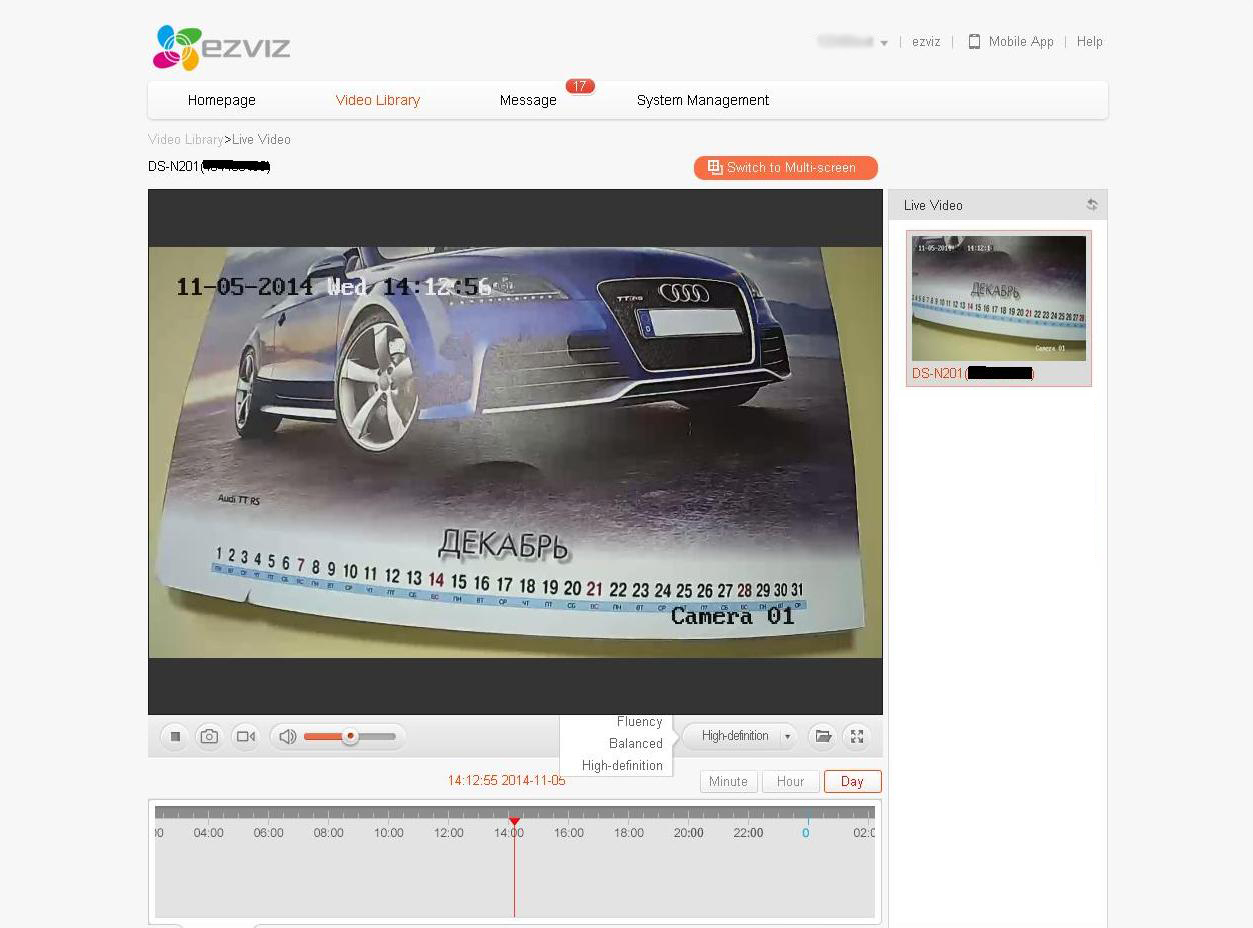Switch to Multi-screen view
Image resolution: width=1253 pixels, height=928 pixels.
[x=786, y=168]
